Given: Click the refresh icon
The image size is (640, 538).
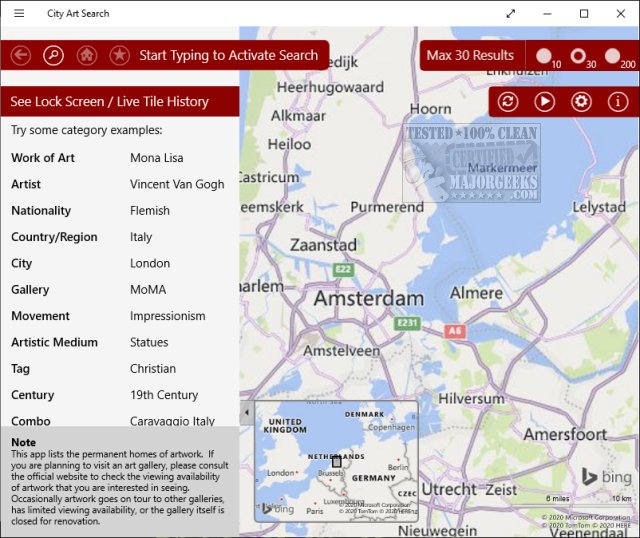Looking at the screenshot, I should pyautogui.click(x=508, y=101).
